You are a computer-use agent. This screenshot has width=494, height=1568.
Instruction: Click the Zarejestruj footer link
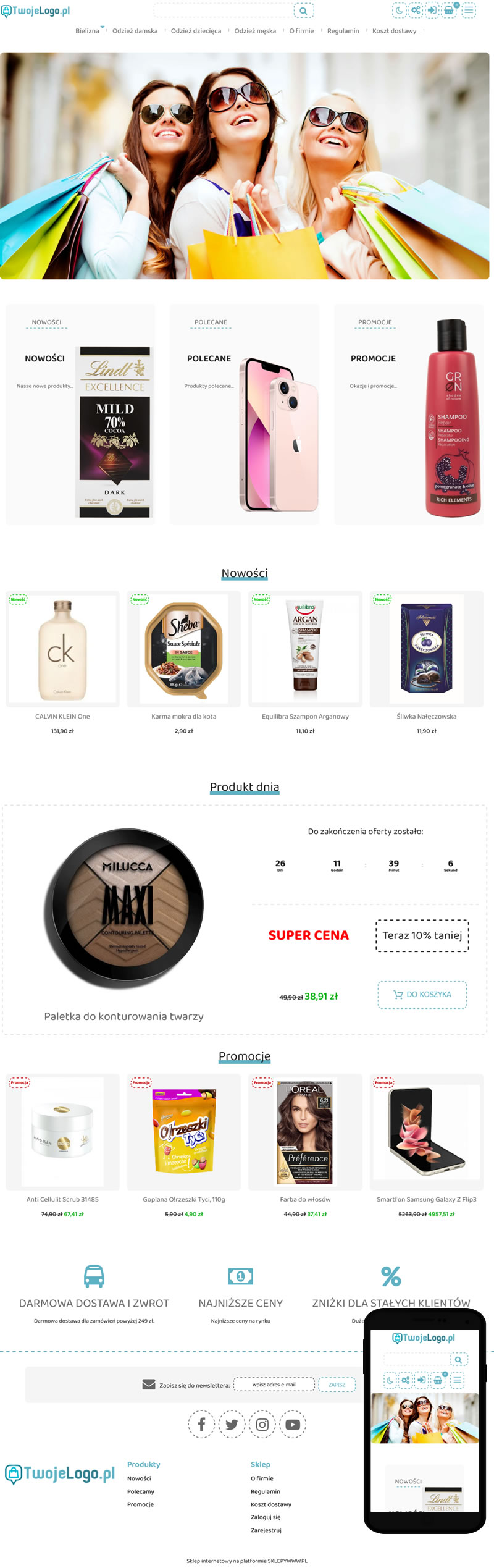(x=266, y=1530)
